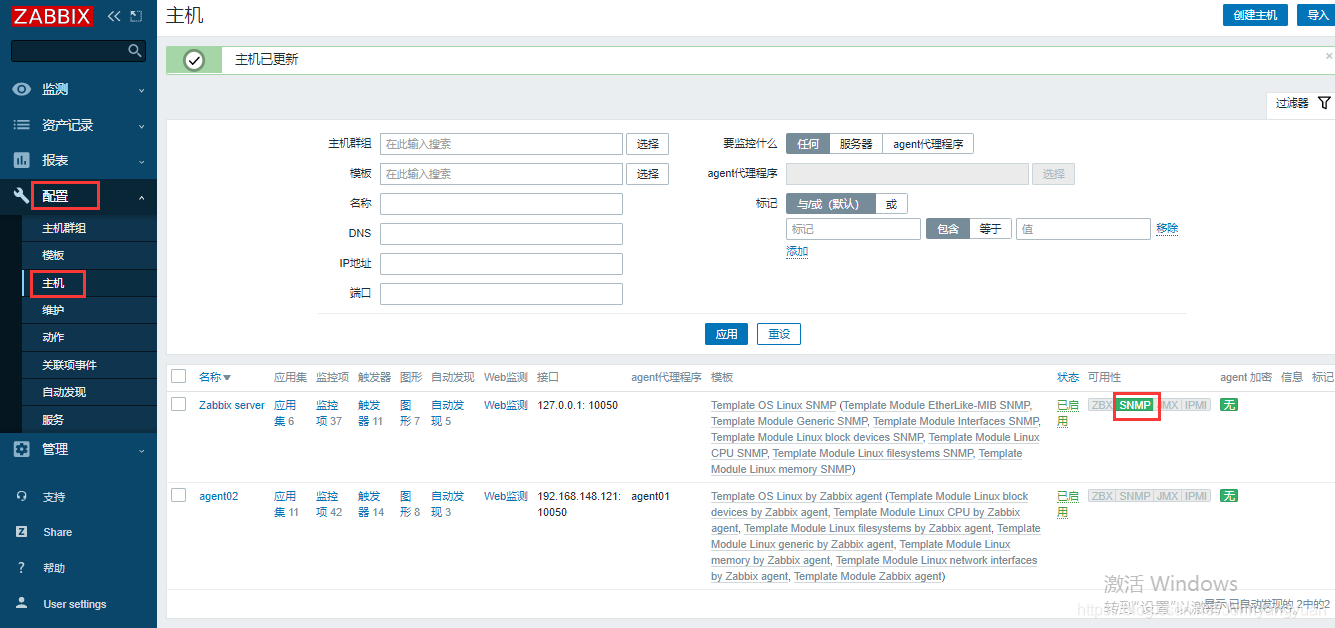Click the 支持 headset icon
Screen dimensions: 1335x628
pos(21,497)
